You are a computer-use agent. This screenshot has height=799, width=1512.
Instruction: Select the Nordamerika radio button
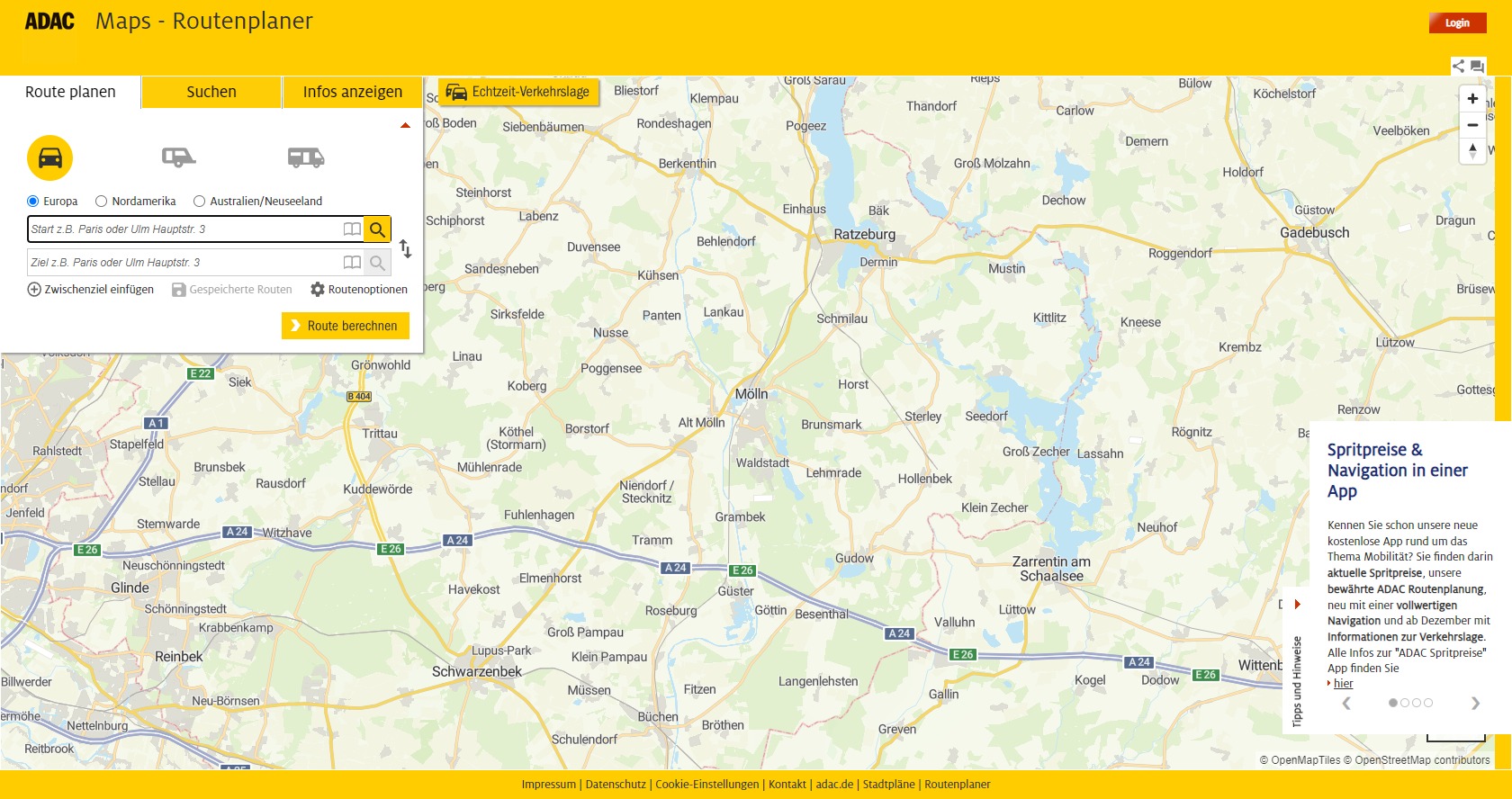tap(102, 202)
